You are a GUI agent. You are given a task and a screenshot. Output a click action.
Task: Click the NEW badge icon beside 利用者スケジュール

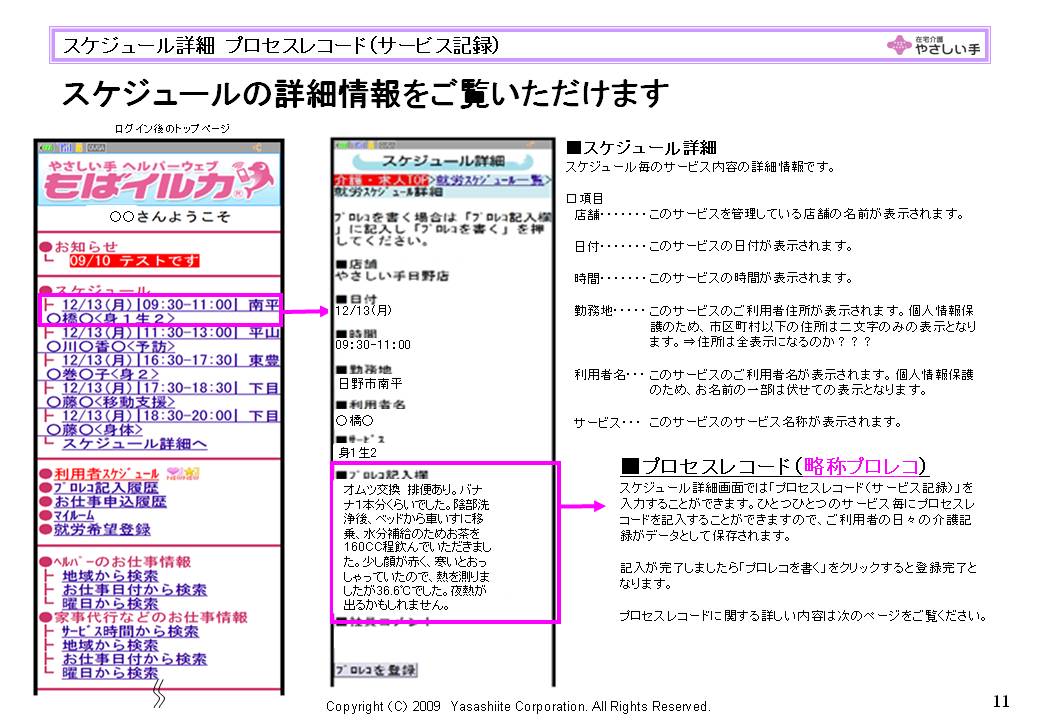click(181, 473)
